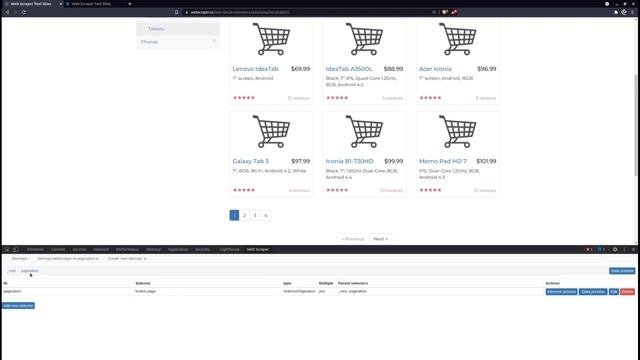Open DevTools settings gear icon

coord(615,249)
